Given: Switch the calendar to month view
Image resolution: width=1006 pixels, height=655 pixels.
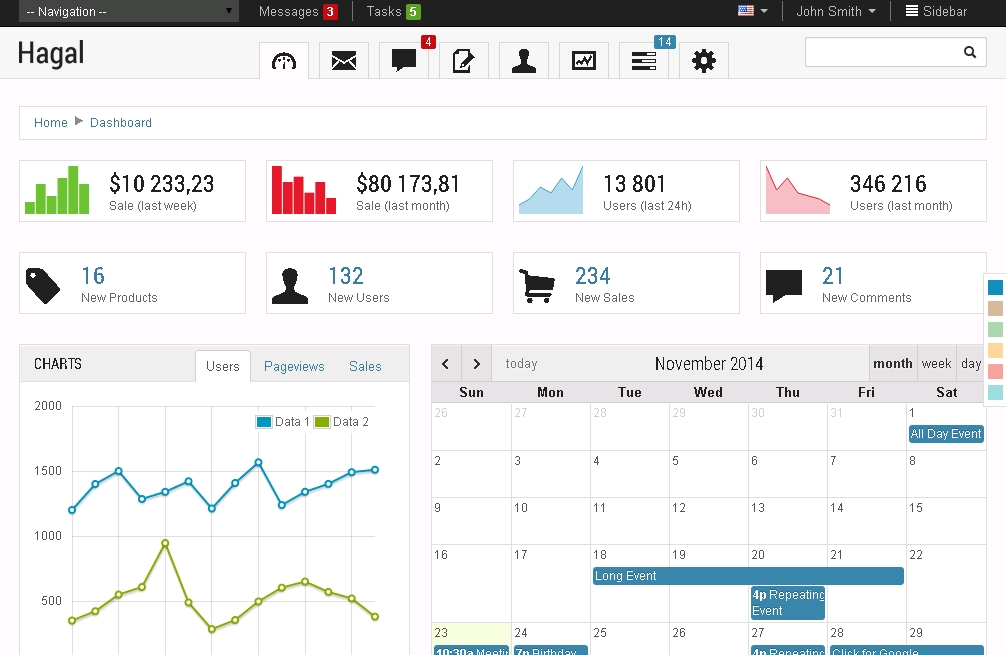Looking at the screenshot, I should [893, 364].
